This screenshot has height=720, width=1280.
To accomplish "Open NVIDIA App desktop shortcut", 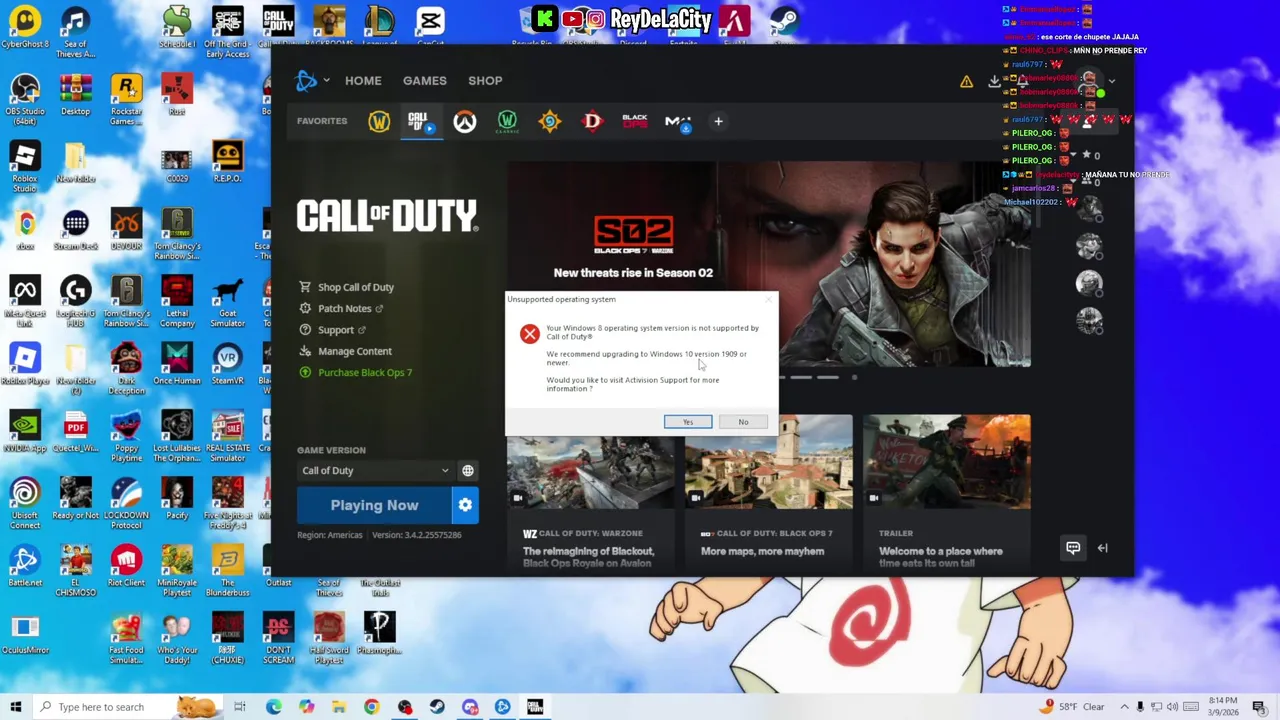I will point(25,431).
